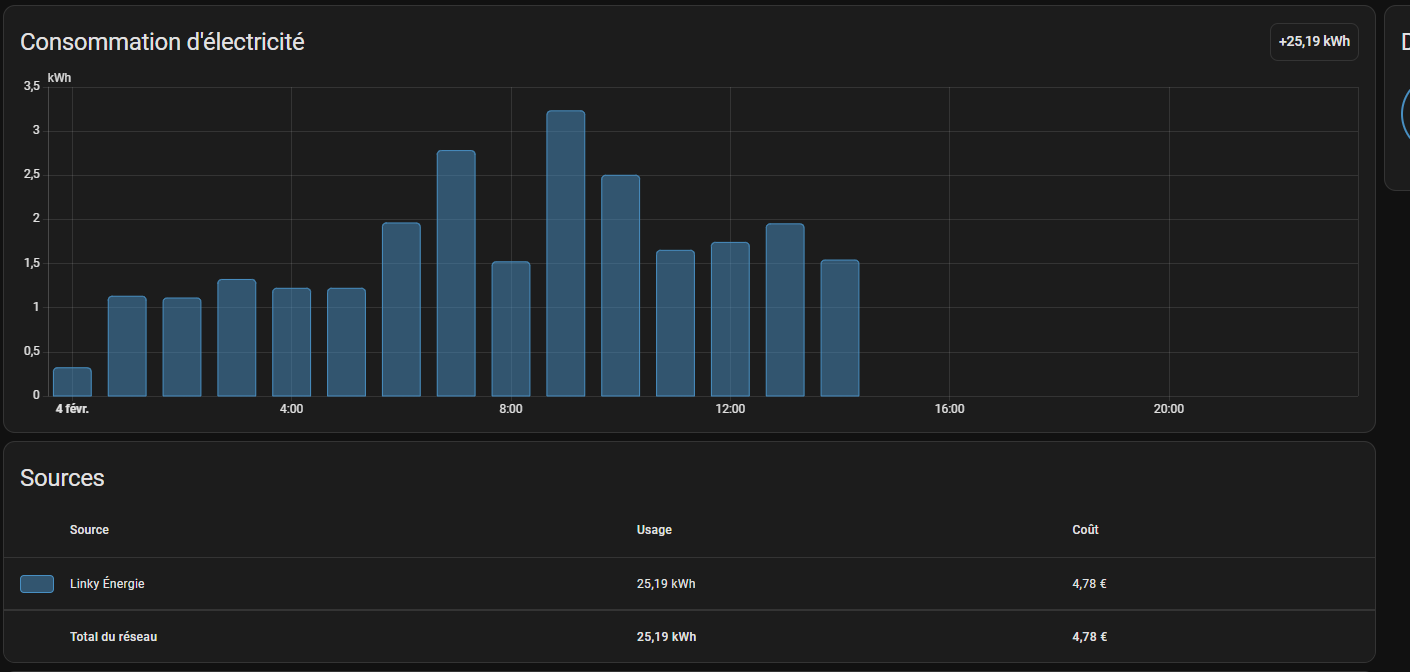
Task: Select the Total du réseau row label
Action: coord(113,637)
